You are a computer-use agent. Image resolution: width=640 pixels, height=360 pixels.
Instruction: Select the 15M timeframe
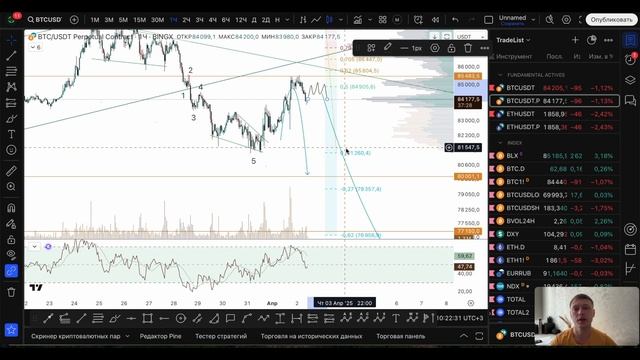pyautogui.click(x=139, y=20)
